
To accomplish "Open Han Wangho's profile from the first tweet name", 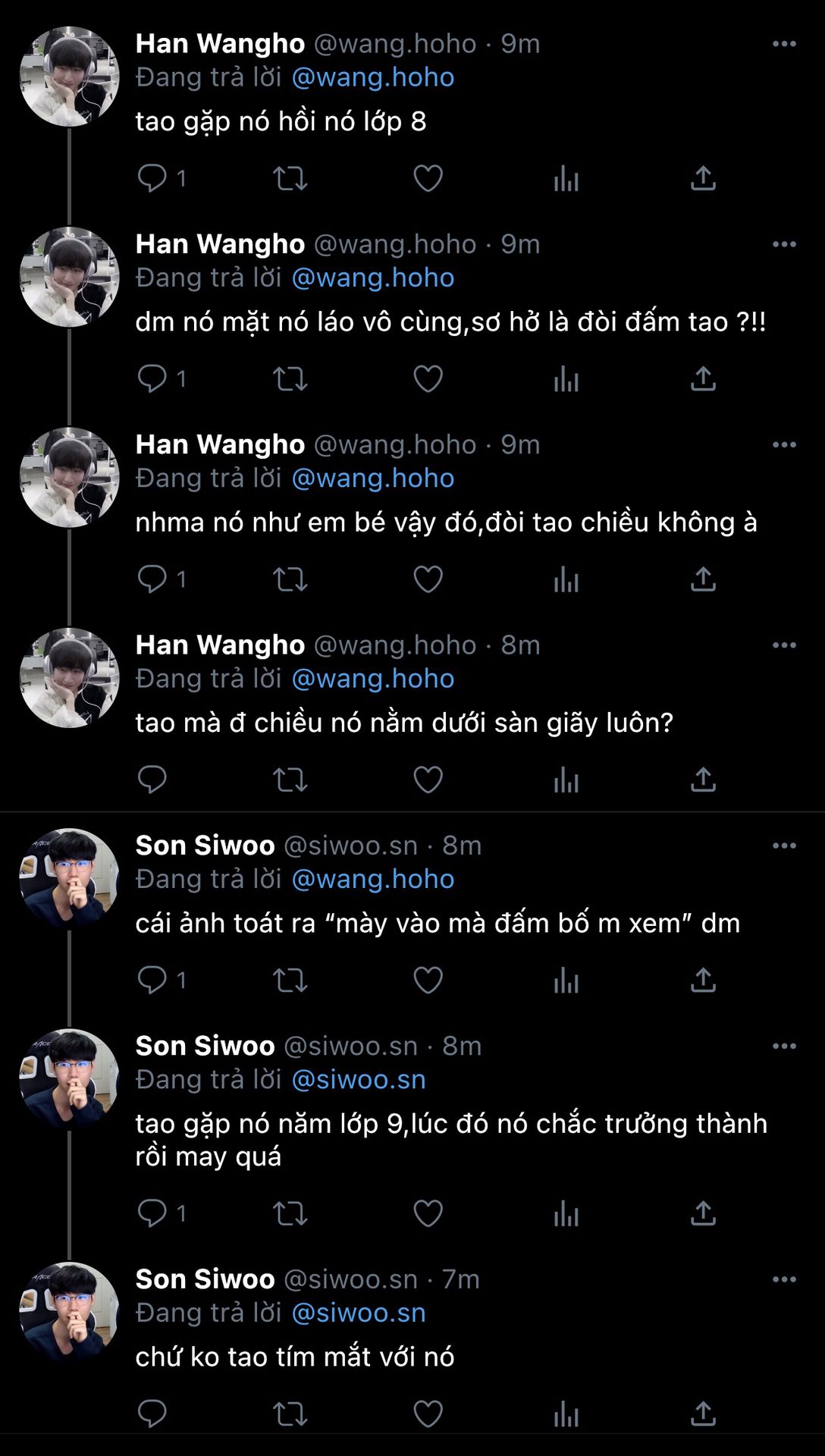I will [x=220, y=44].
